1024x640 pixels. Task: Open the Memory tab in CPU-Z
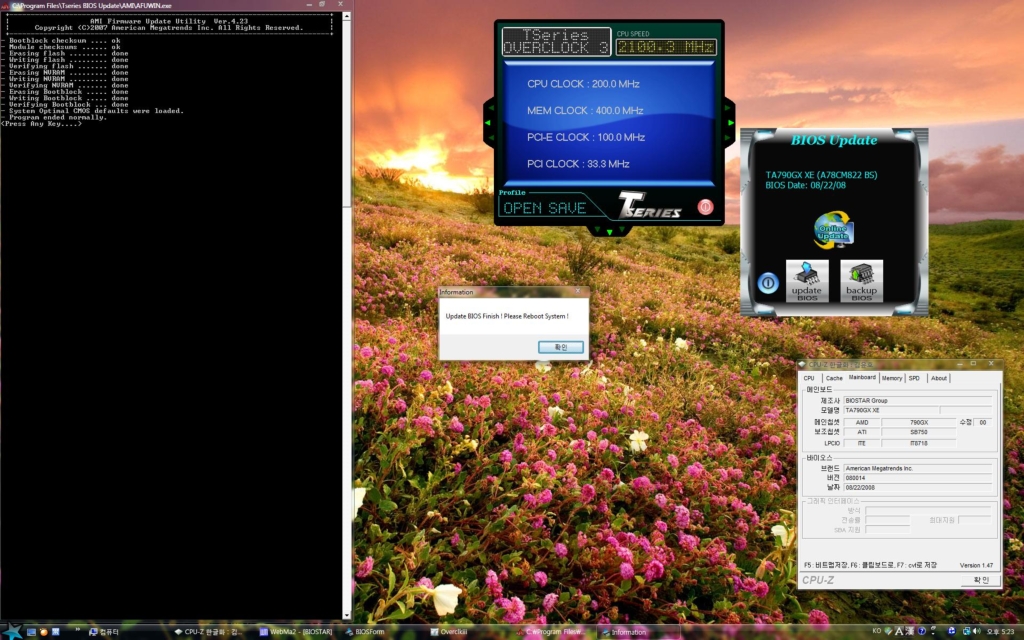point(891,378)
